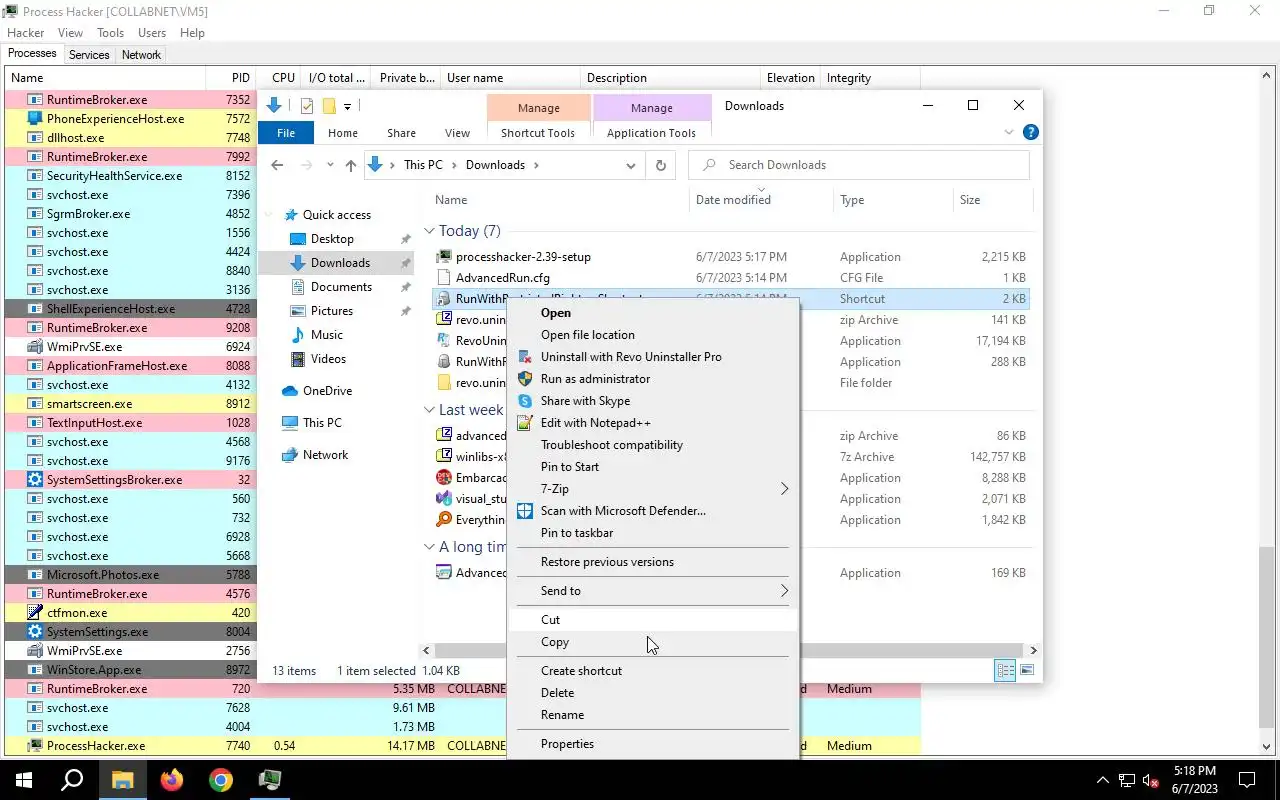Image resolution: width=1280 pixels, height=800 pixels.
Task: Select Open in context menu
Action: point(653,313)
